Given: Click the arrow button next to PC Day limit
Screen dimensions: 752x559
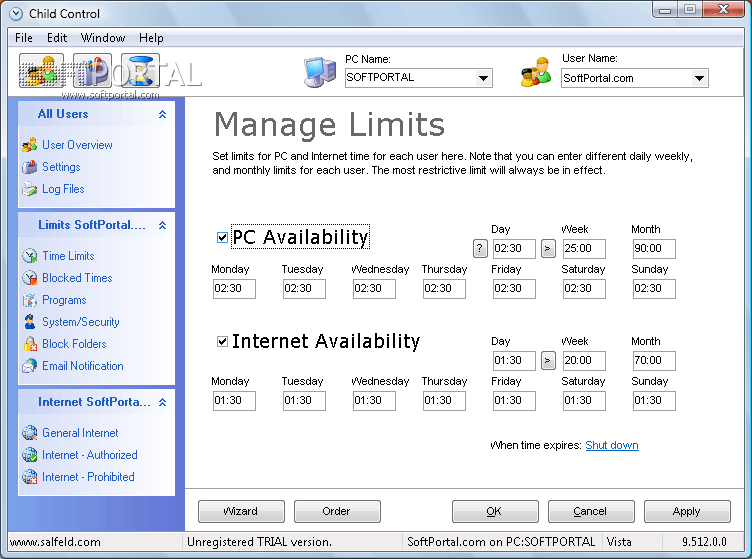Looking at the screenshot, I should pyautogui.click(x=548, y=248).
